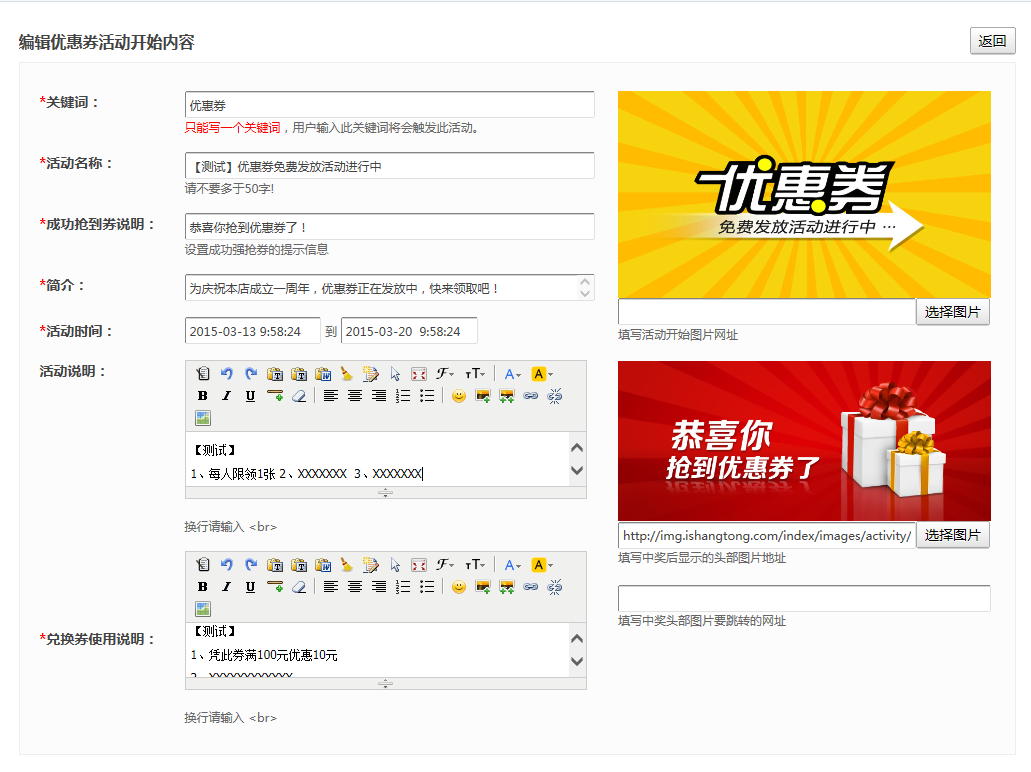Open the font family dropdown in 活动说明 editor

(x=446, y=374)
